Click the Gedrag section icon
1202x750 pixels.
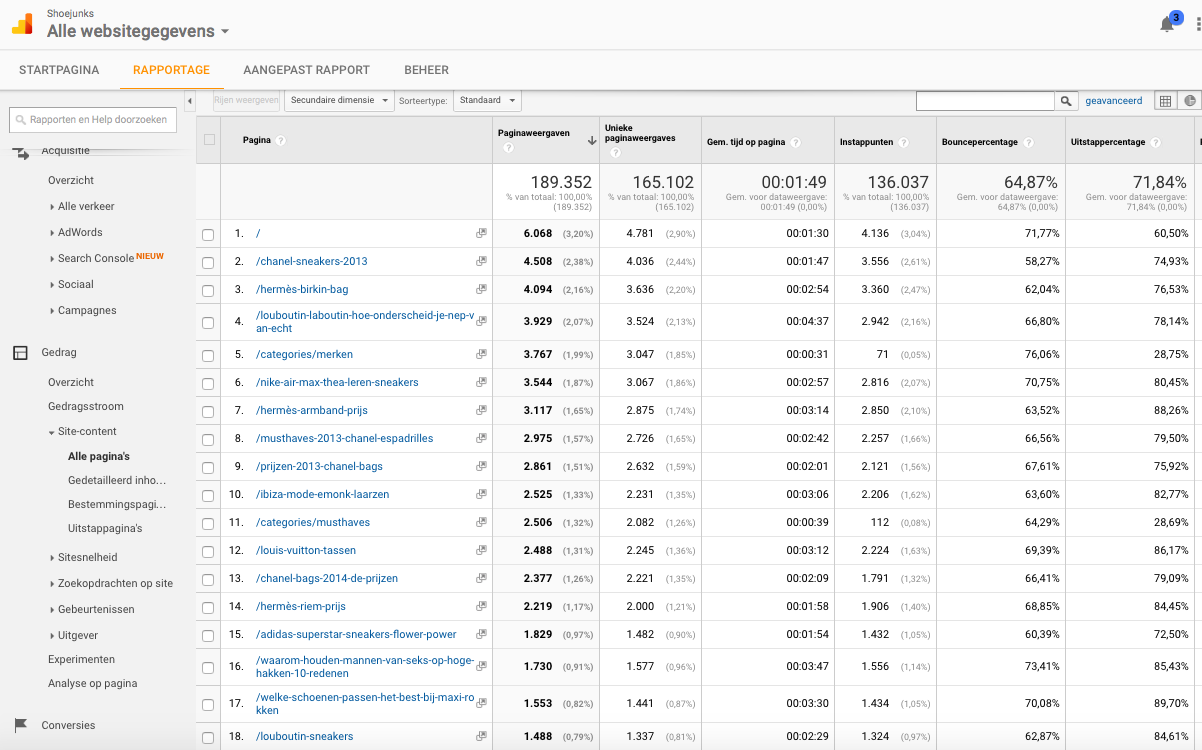click(20, 352)
